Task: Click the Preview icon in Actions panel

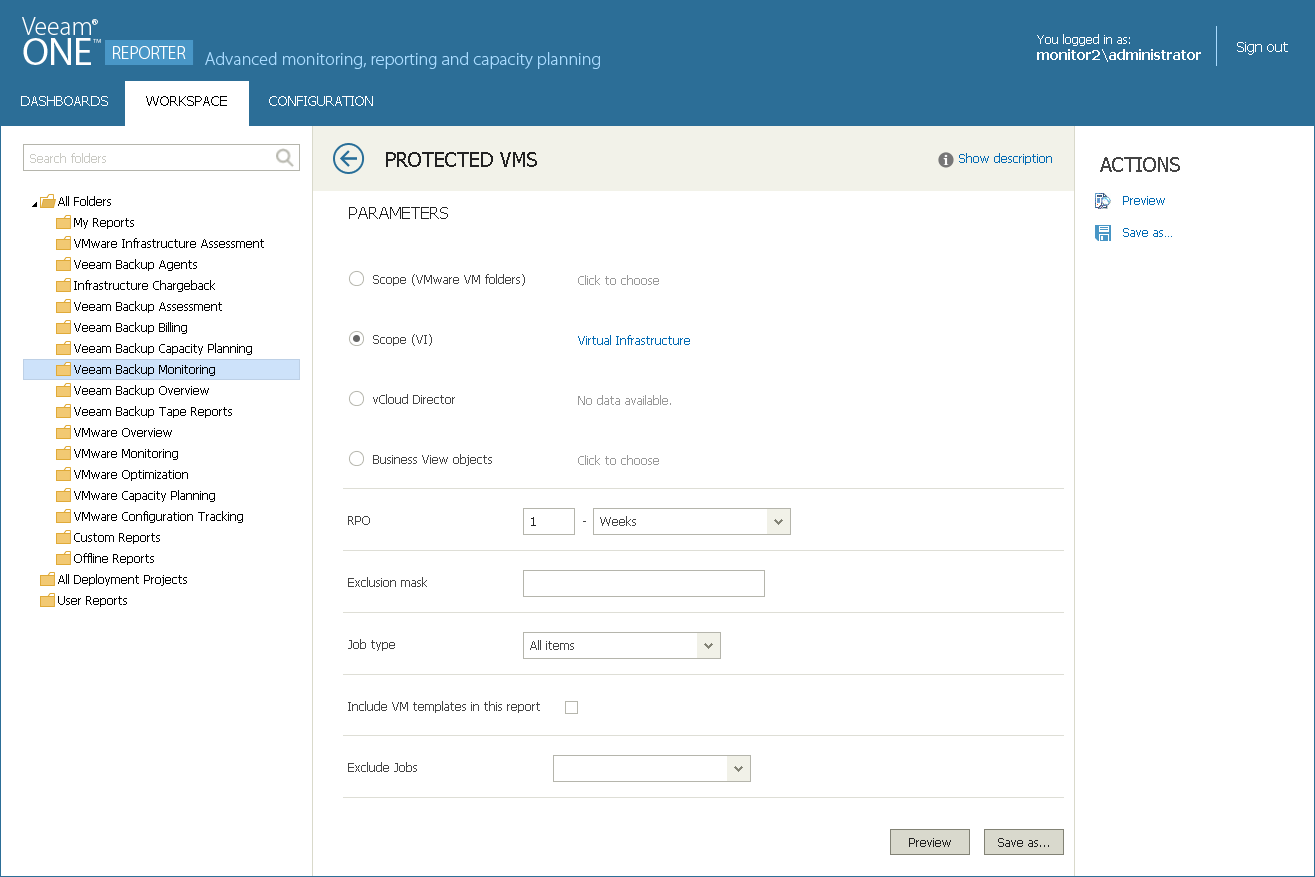Action: [x=1103, y=201]
